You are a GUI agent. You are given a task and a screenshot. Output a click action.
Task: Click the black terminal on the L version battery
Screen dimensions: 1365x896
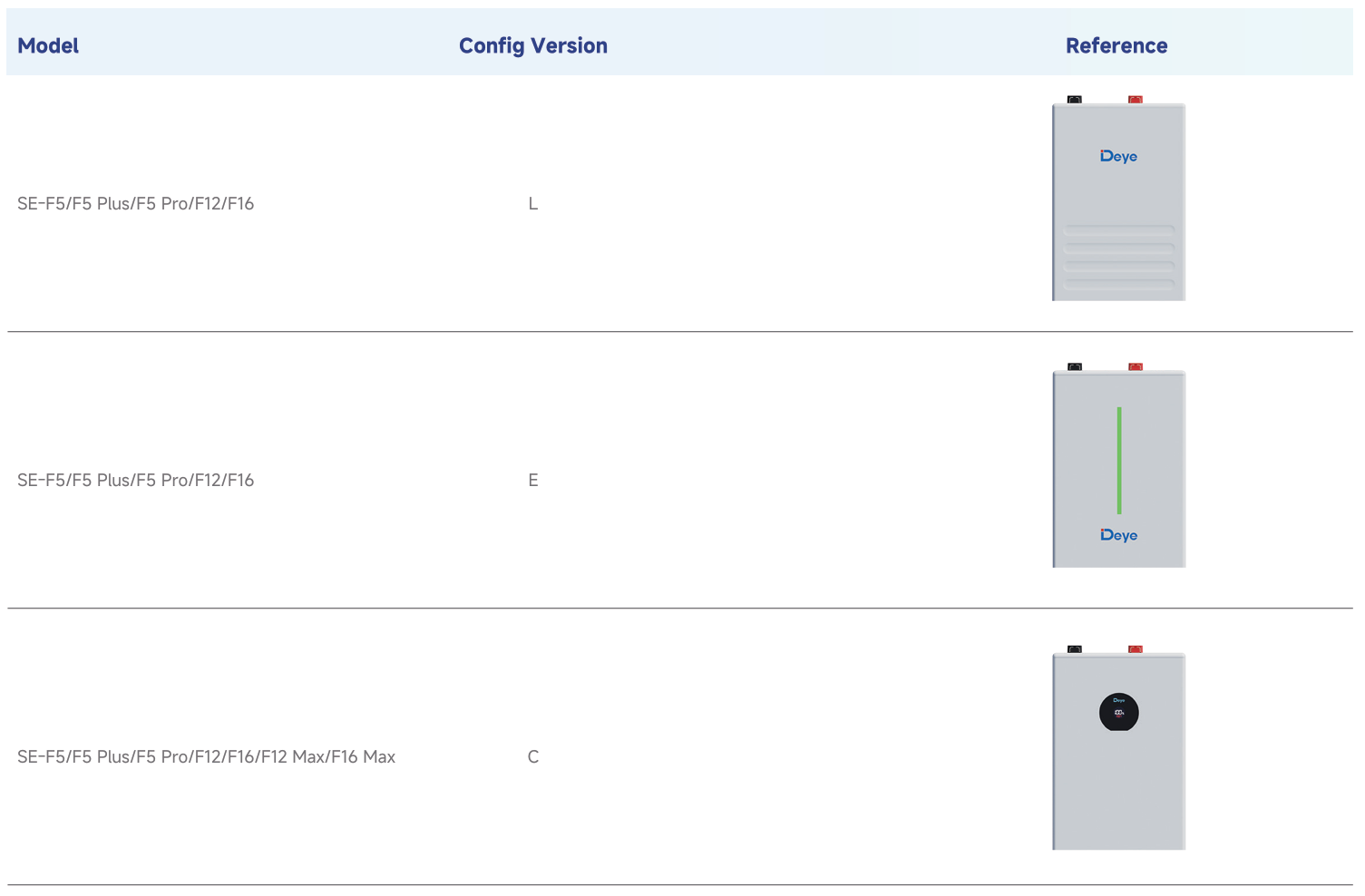click(1075, 100)
